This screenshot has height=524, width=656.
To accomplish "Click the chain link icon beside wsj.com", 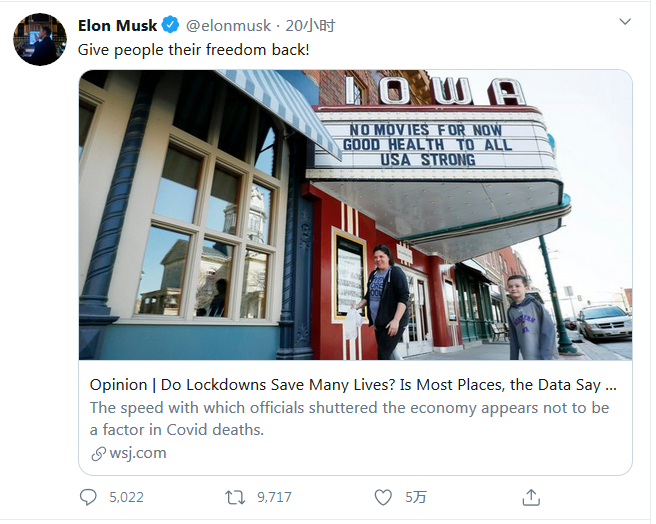I will pos(98,453).
